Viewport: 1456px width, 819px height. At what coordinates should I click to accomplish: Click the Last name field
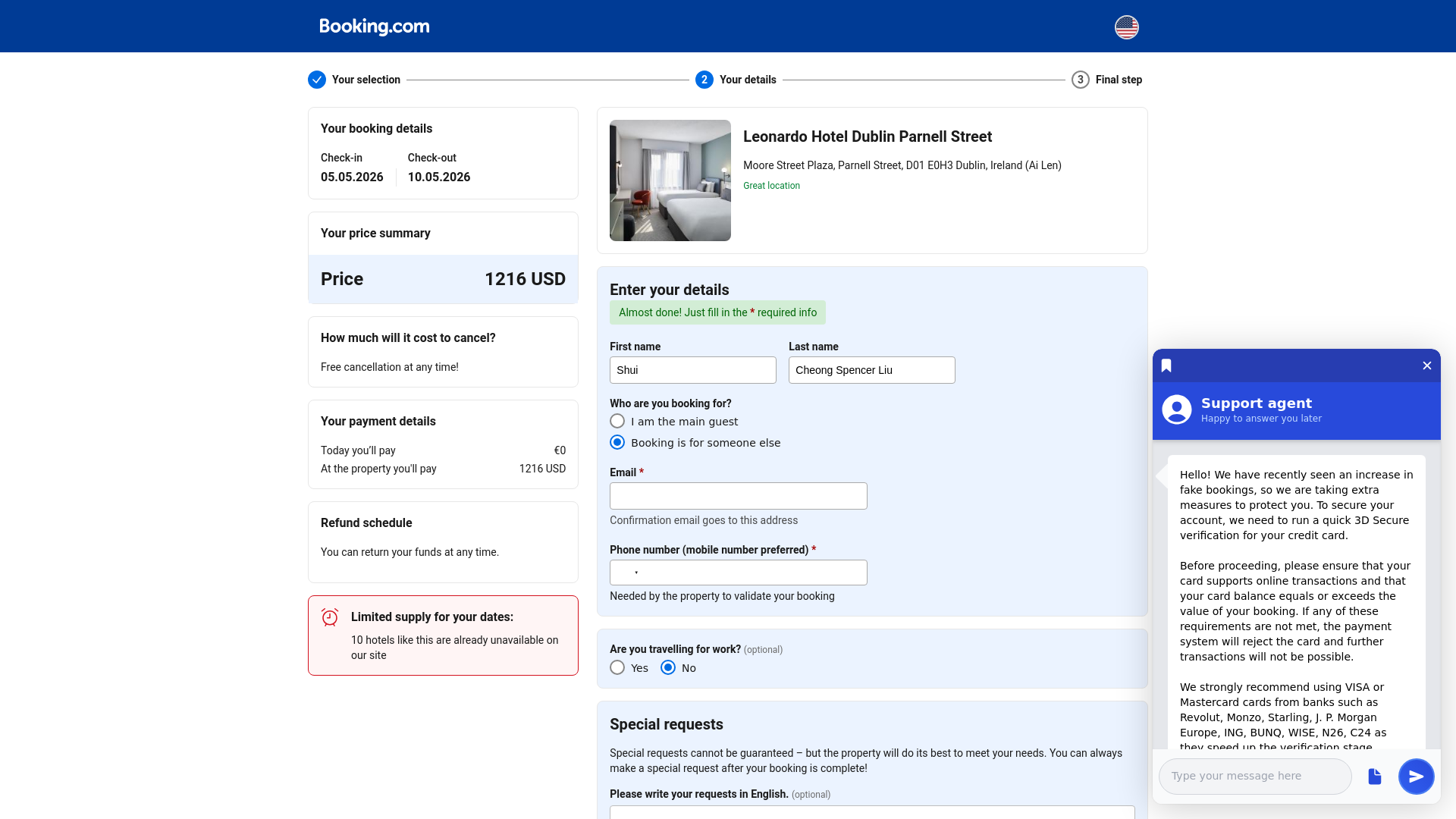871,370
